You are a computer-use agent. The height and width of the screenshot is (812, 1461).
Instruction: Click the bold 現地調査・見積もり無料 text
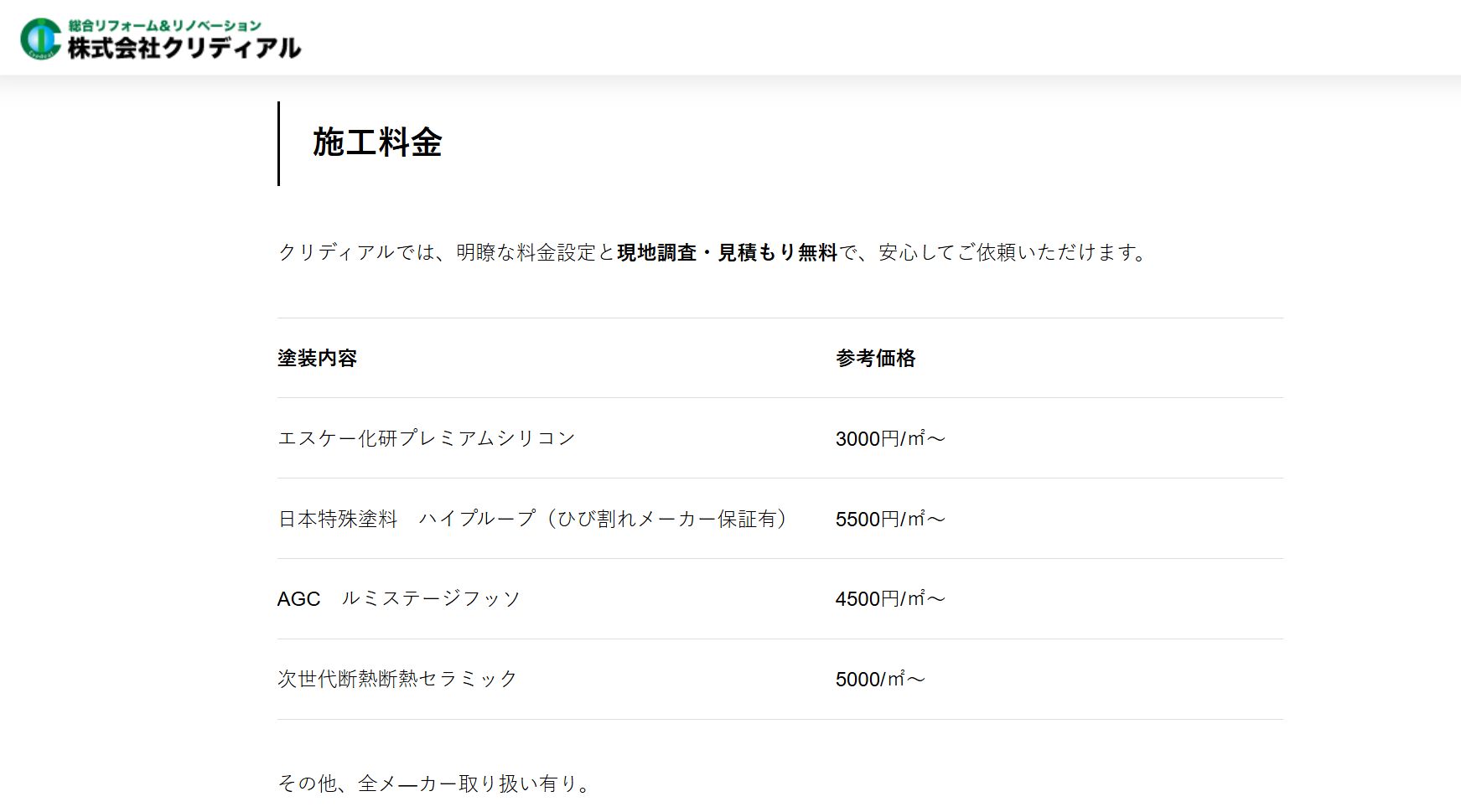(x=727, y=252)
